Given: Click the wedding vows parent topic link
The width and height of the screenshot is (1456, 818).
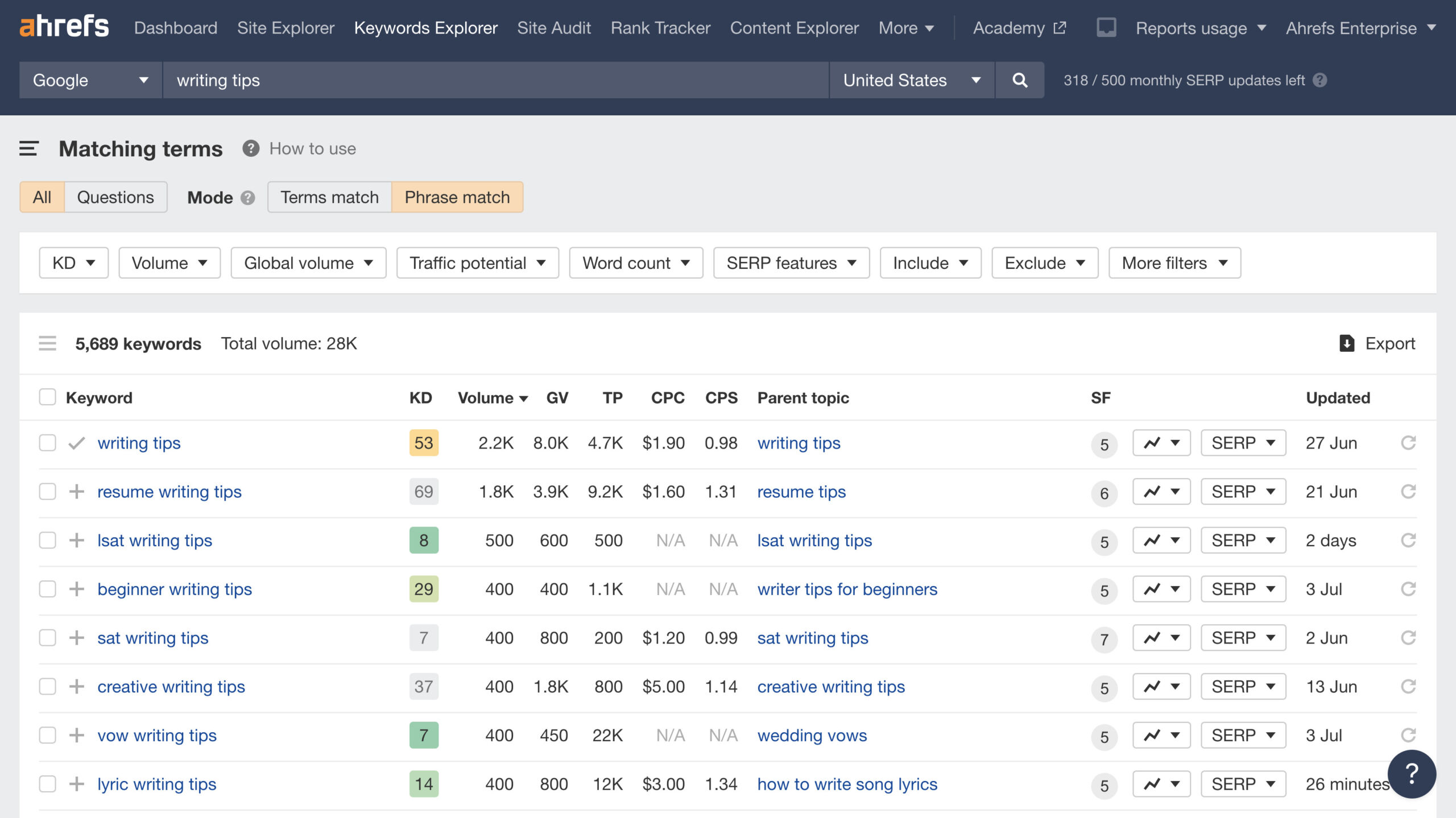Looking at the screenshot, I should coord(811,735).
